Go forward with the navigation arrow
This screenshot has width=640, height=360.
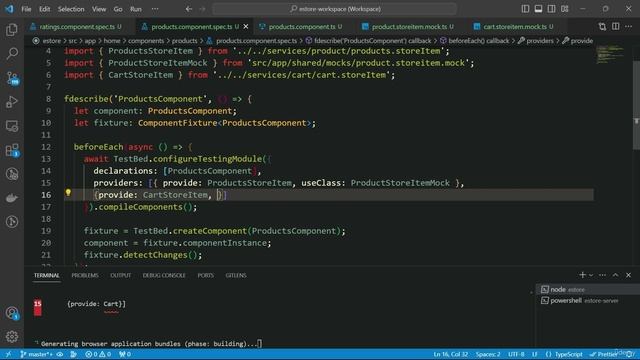(202, 9)
